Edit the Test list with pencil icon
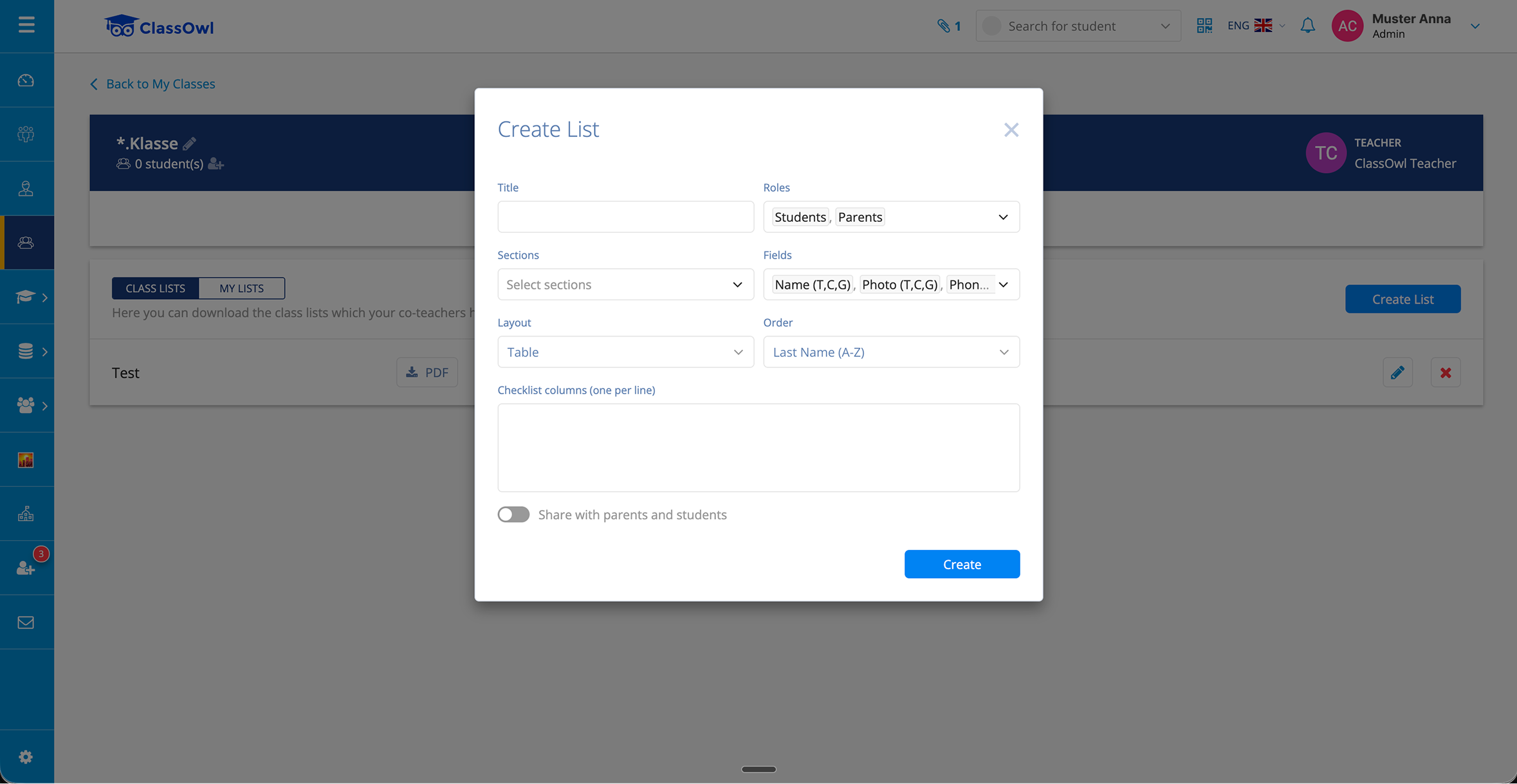 [1397, 372]
